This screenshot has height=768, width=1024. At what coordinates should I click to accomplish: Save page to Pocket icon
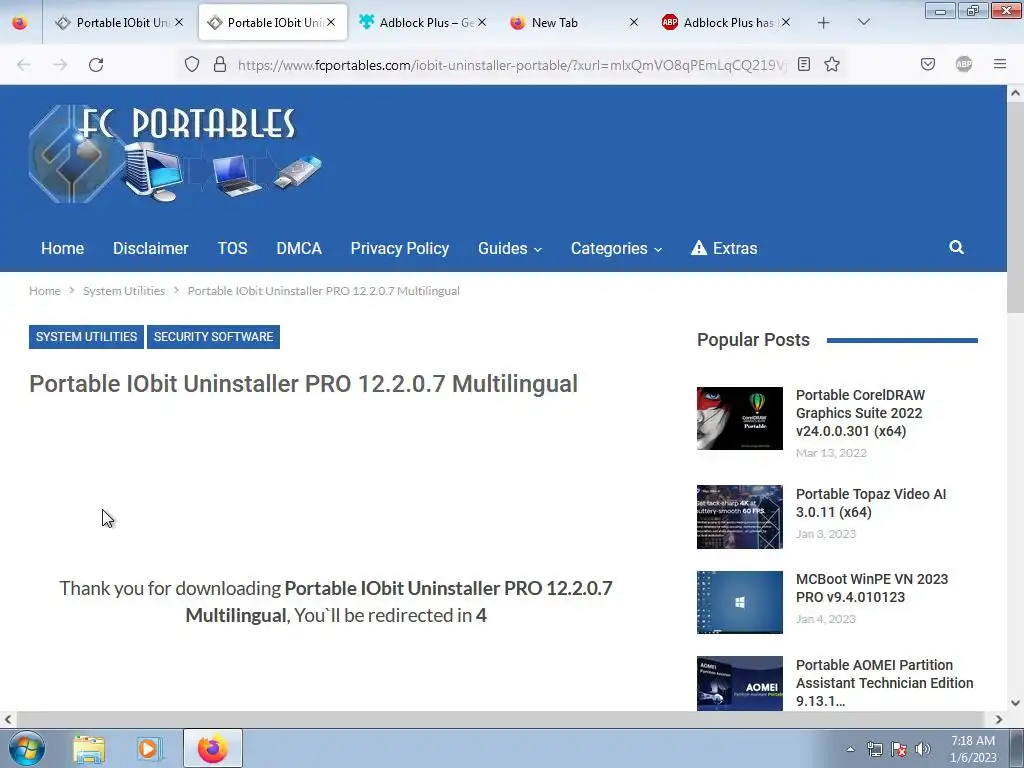[927, 64]
